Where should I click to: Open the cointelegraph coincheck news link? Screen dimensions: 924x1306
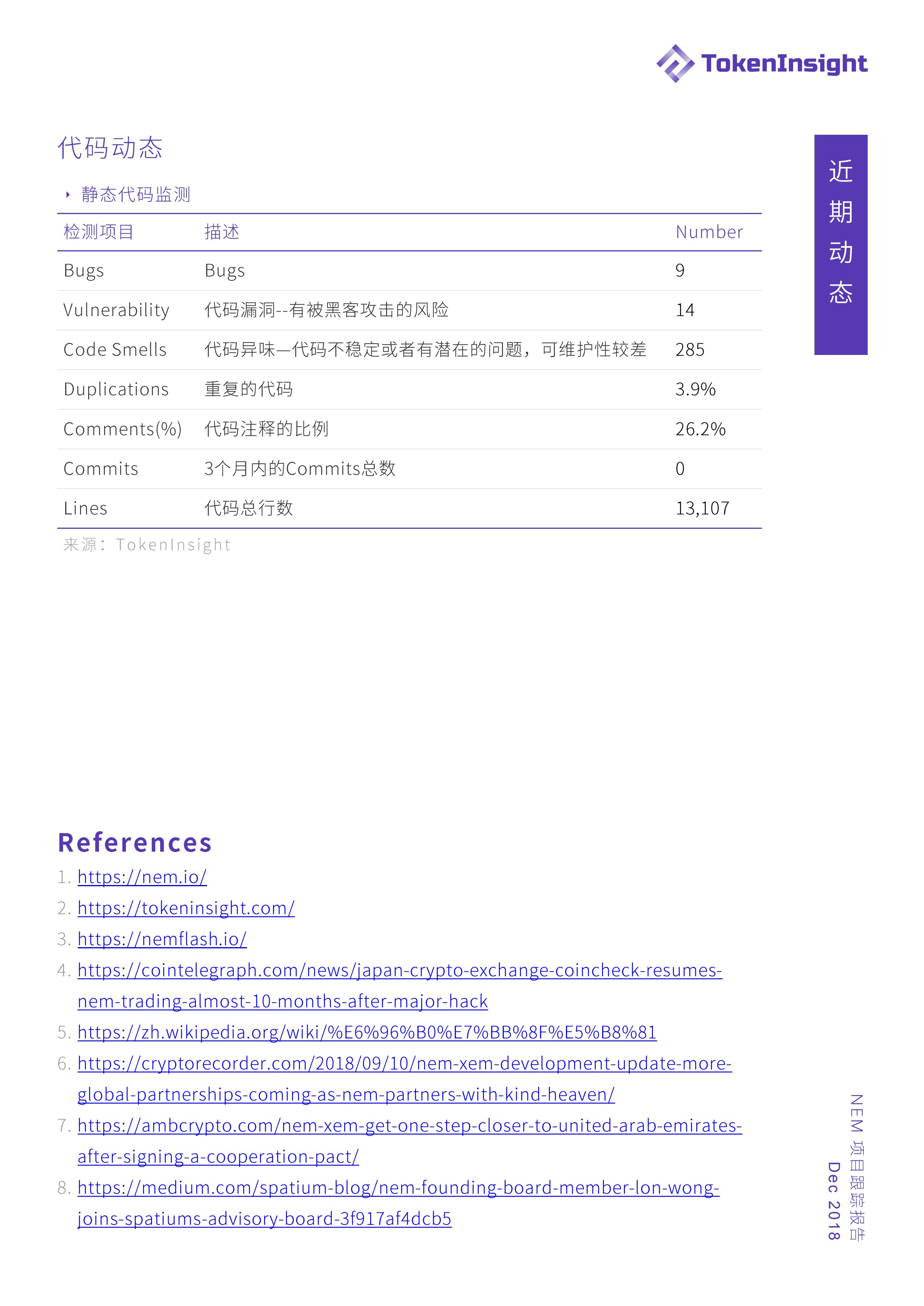(x=400, y=986)
